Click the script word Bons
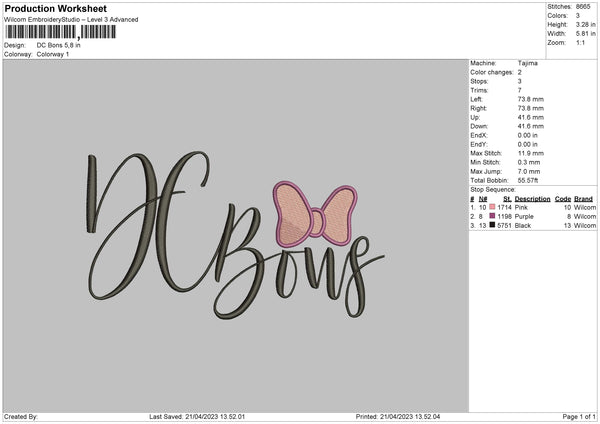 point(298,264)
